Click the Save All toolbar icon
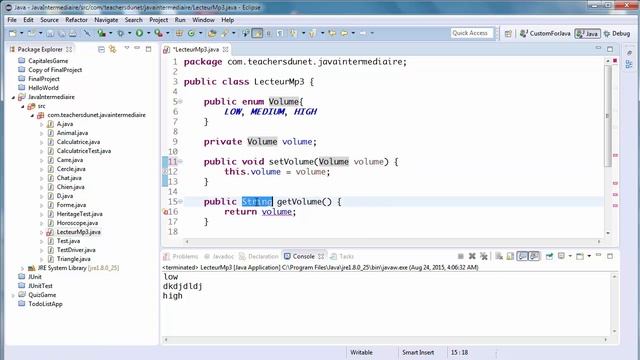The image size is (640, 360). [61, 33]
